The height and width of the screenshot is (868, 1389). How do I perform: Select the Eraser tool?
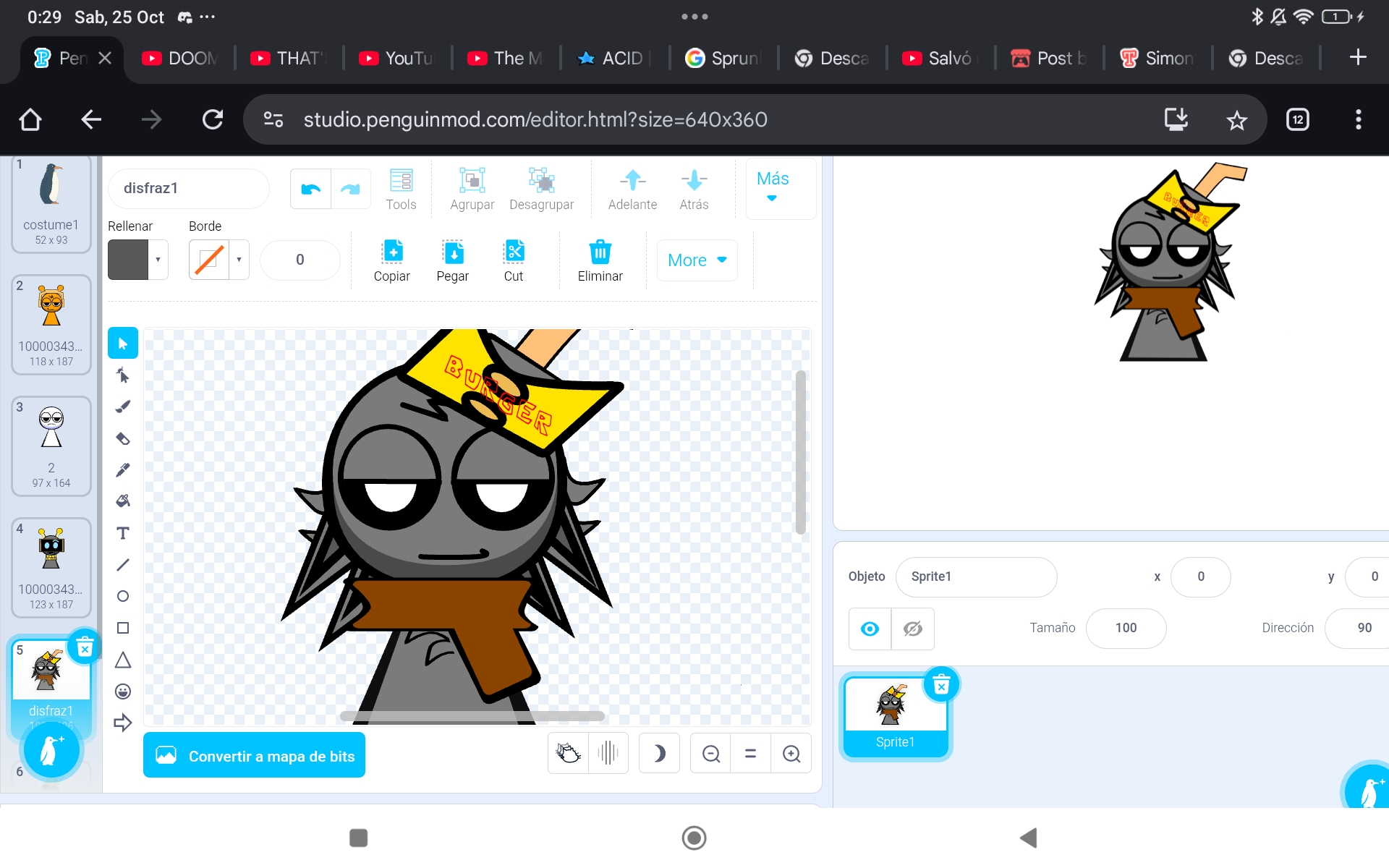[x=123, y=438]
